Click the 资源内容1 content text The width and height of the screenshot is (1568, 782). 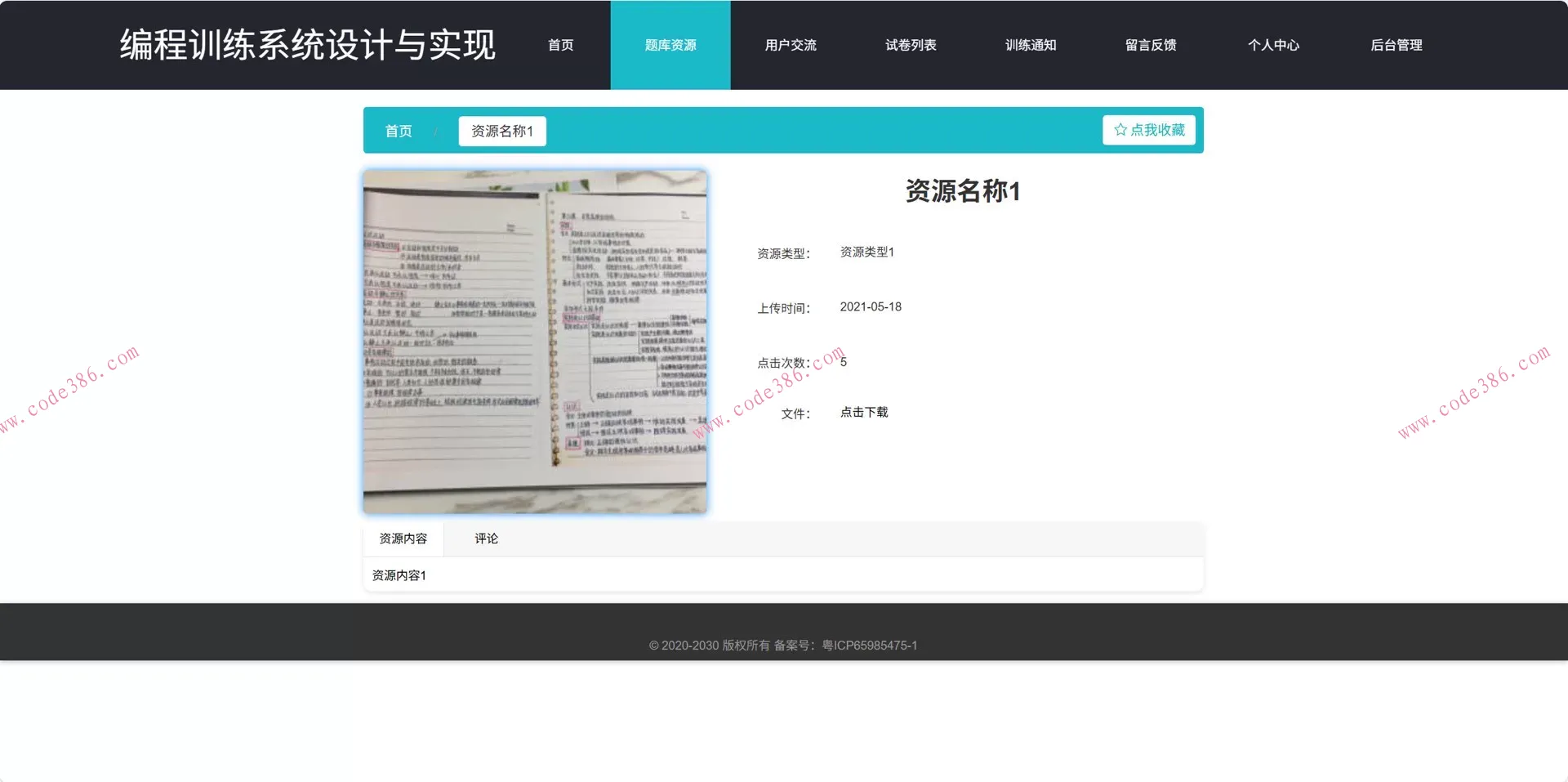point(398,575)
